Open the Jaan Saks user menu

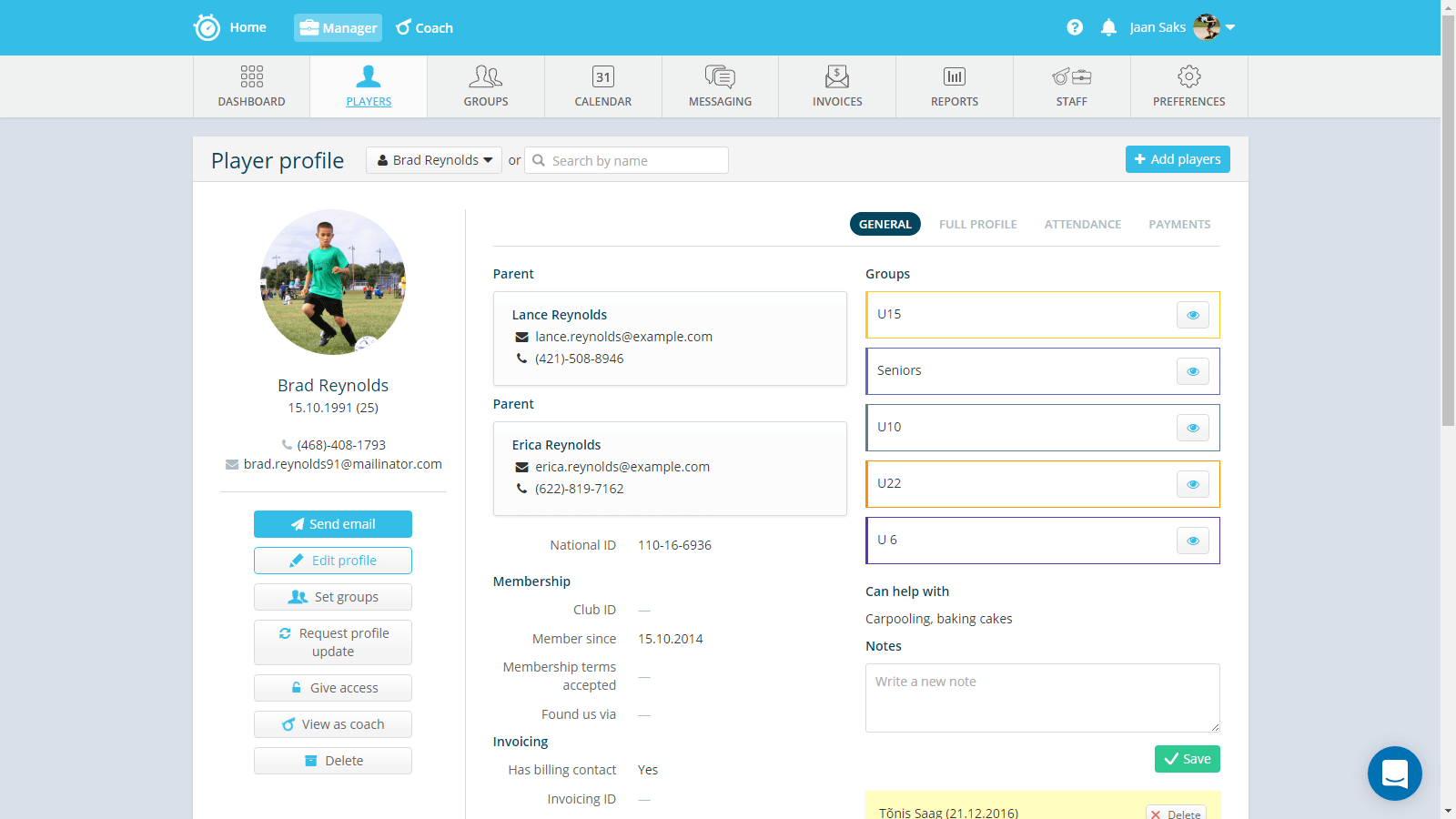point(1181,27)
